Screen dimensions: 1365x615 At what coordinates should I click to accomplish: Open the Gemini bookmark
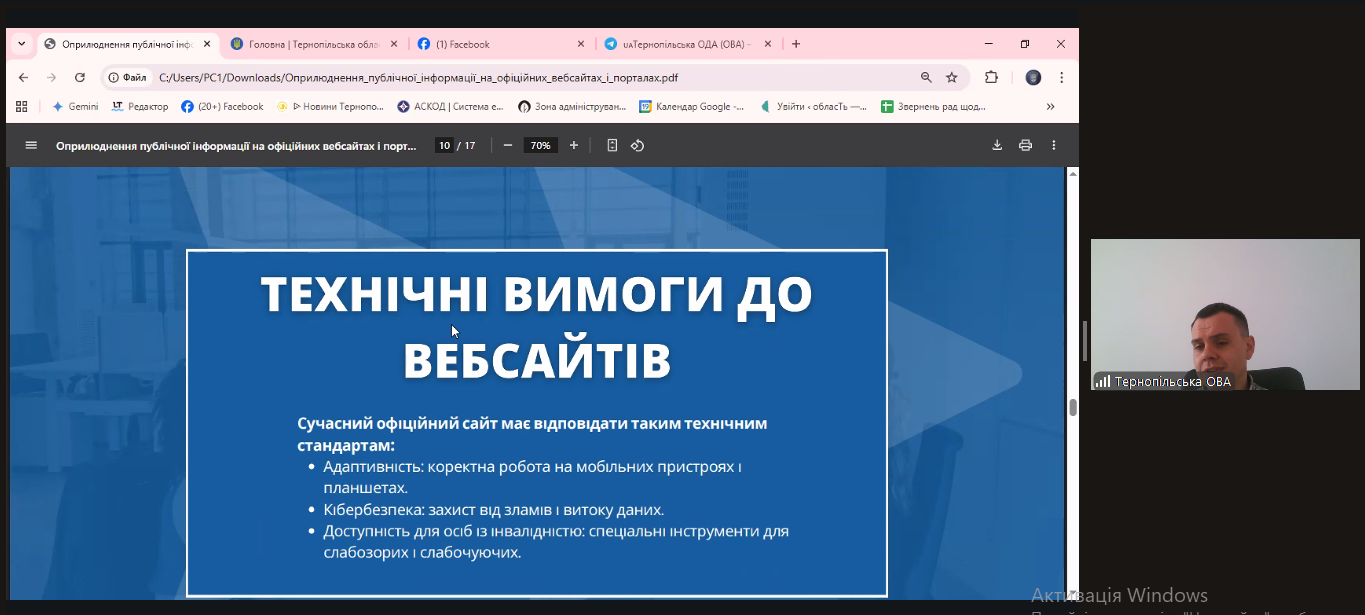75,106
